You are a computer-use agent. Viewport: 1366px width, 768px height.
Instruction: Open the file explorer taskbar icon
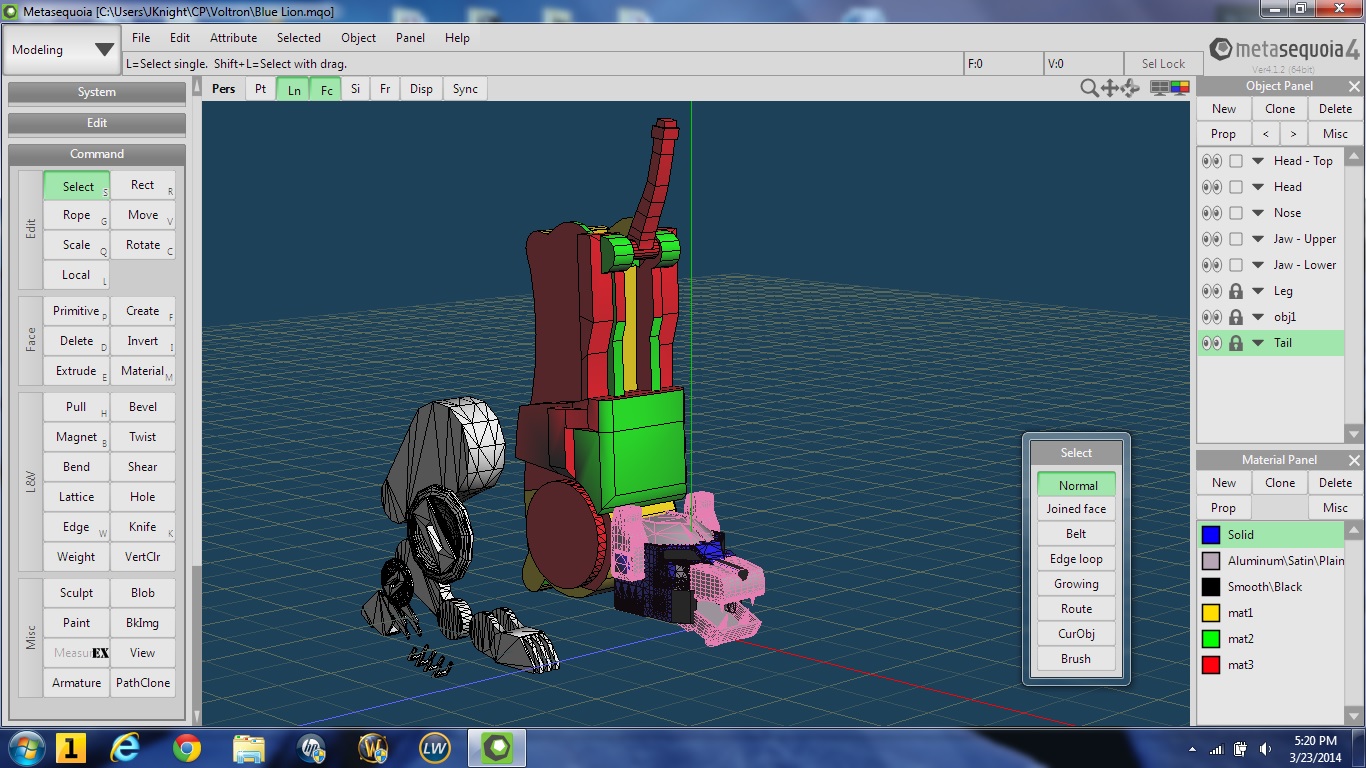click(x=247, y=748)
